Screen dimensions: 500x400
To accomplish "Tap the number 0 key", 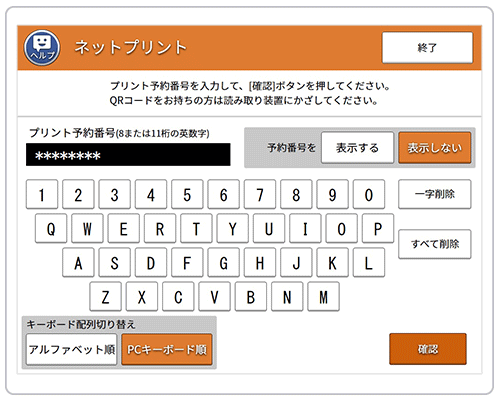I will pos(369,195).
